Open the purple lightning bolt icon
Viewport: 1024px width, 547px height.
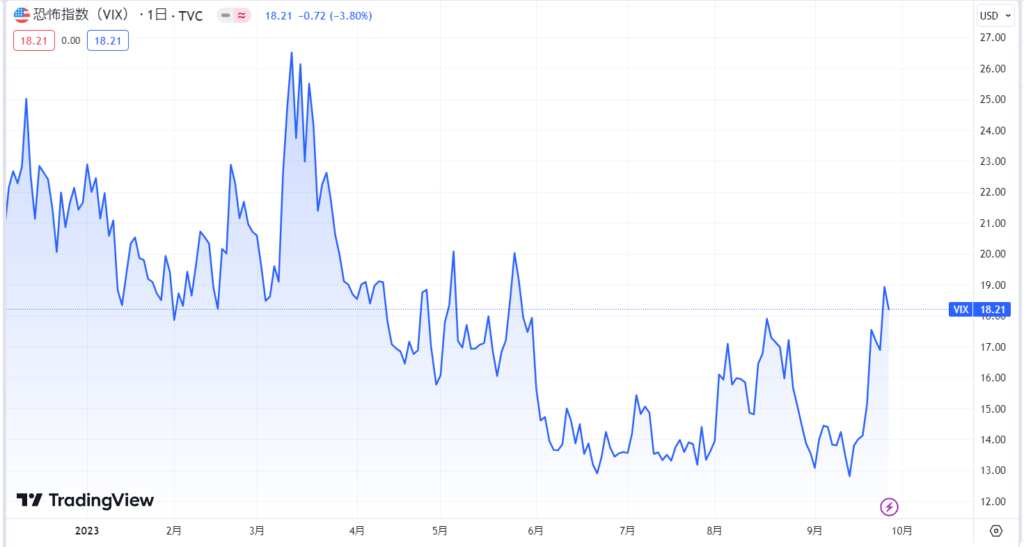pos(889,507)
